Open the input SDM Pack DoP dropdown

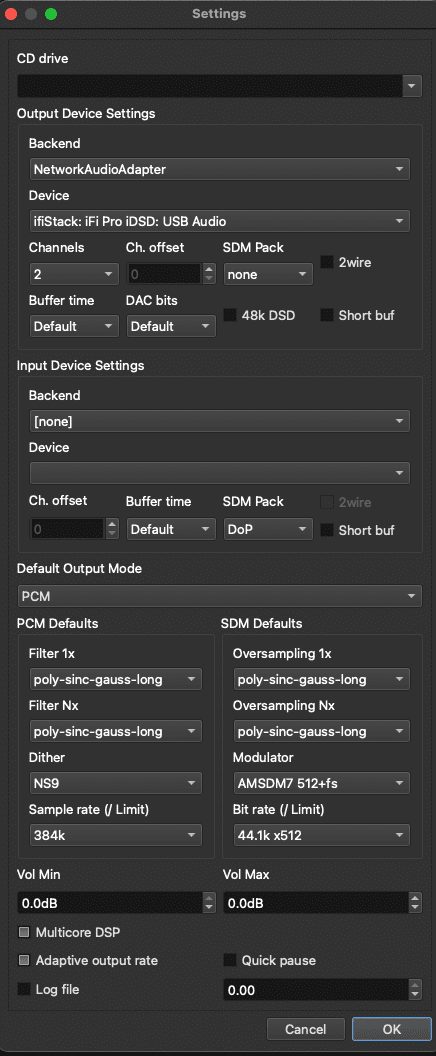point(268,529)
